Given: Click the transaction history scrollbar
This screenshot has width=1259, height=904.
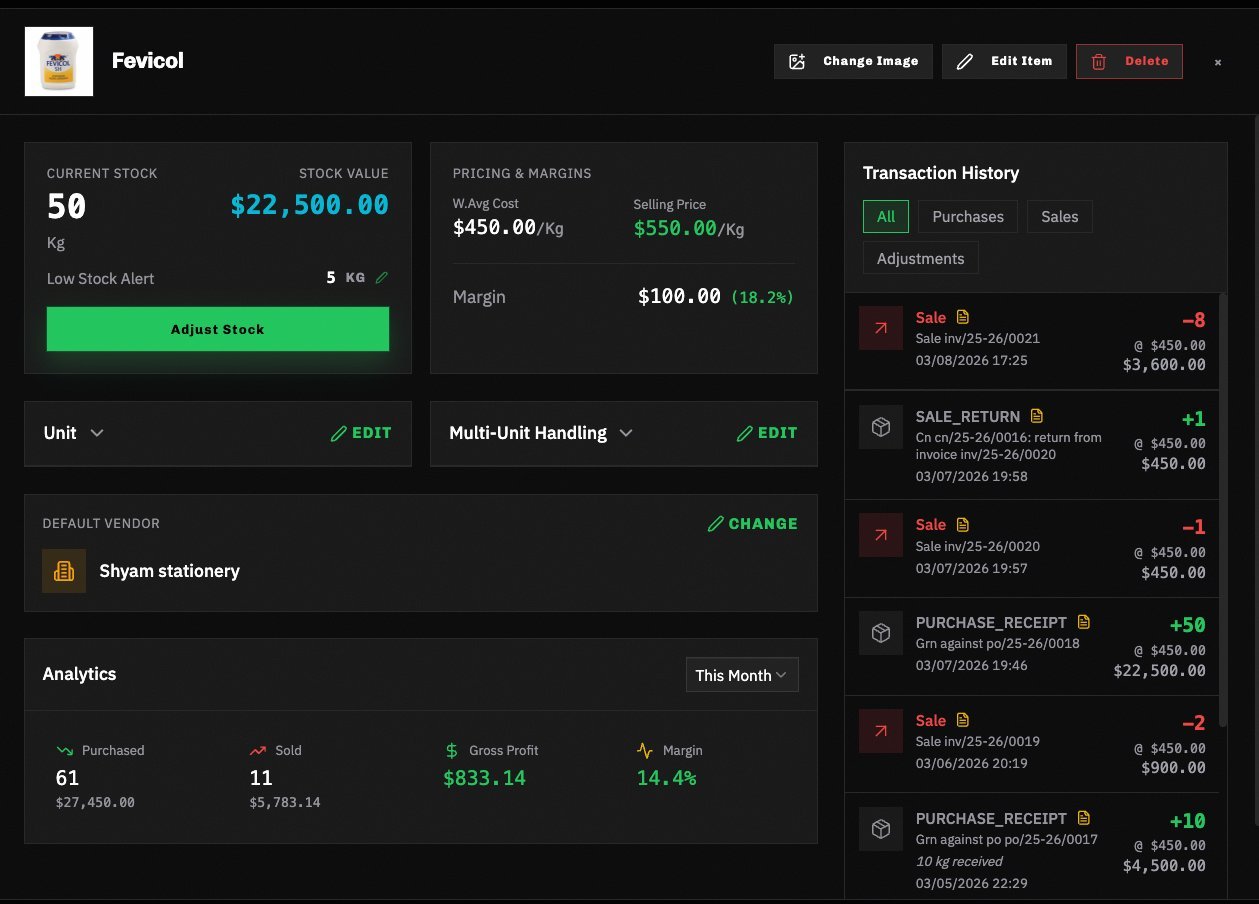Looking at the screenshot, I should (x=1221, y=510).
